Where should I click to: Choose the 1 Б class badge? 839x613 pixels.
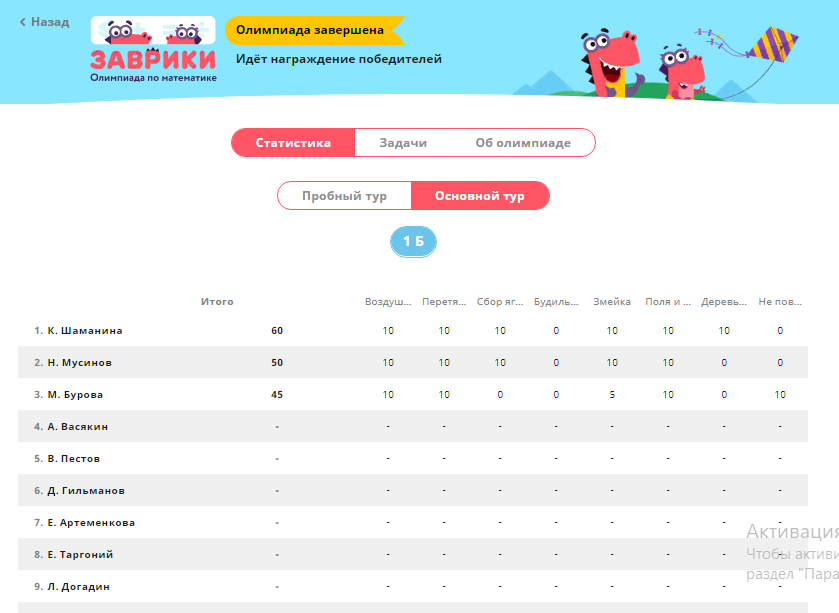[413, 242]
